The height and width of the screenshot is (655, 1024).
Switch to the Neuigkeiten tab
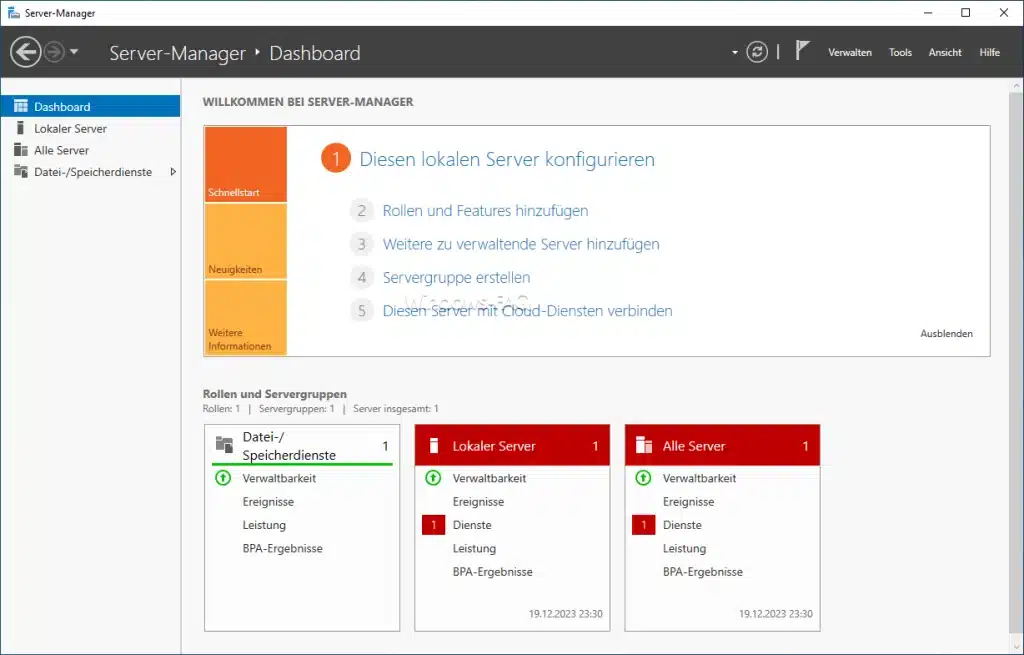tap(244, 242)
